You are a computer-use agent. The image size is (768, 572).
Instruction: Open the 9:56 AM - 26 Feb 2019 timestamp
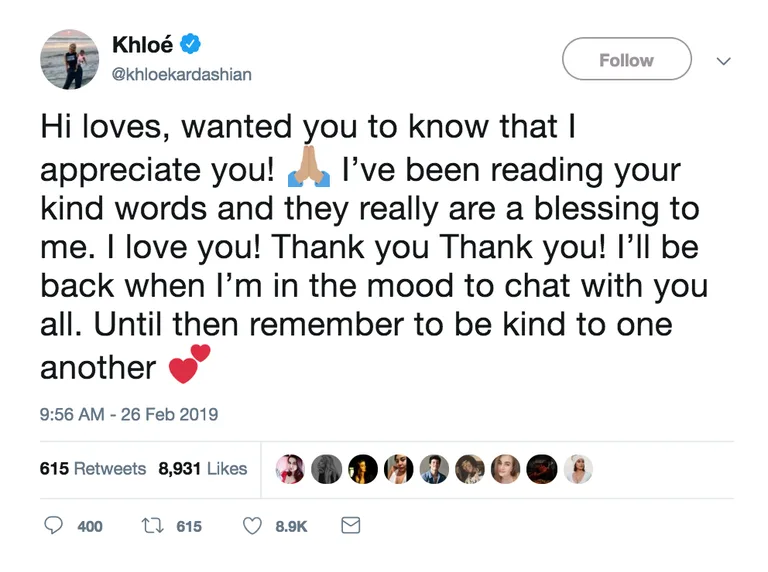(x=129, y=414)
